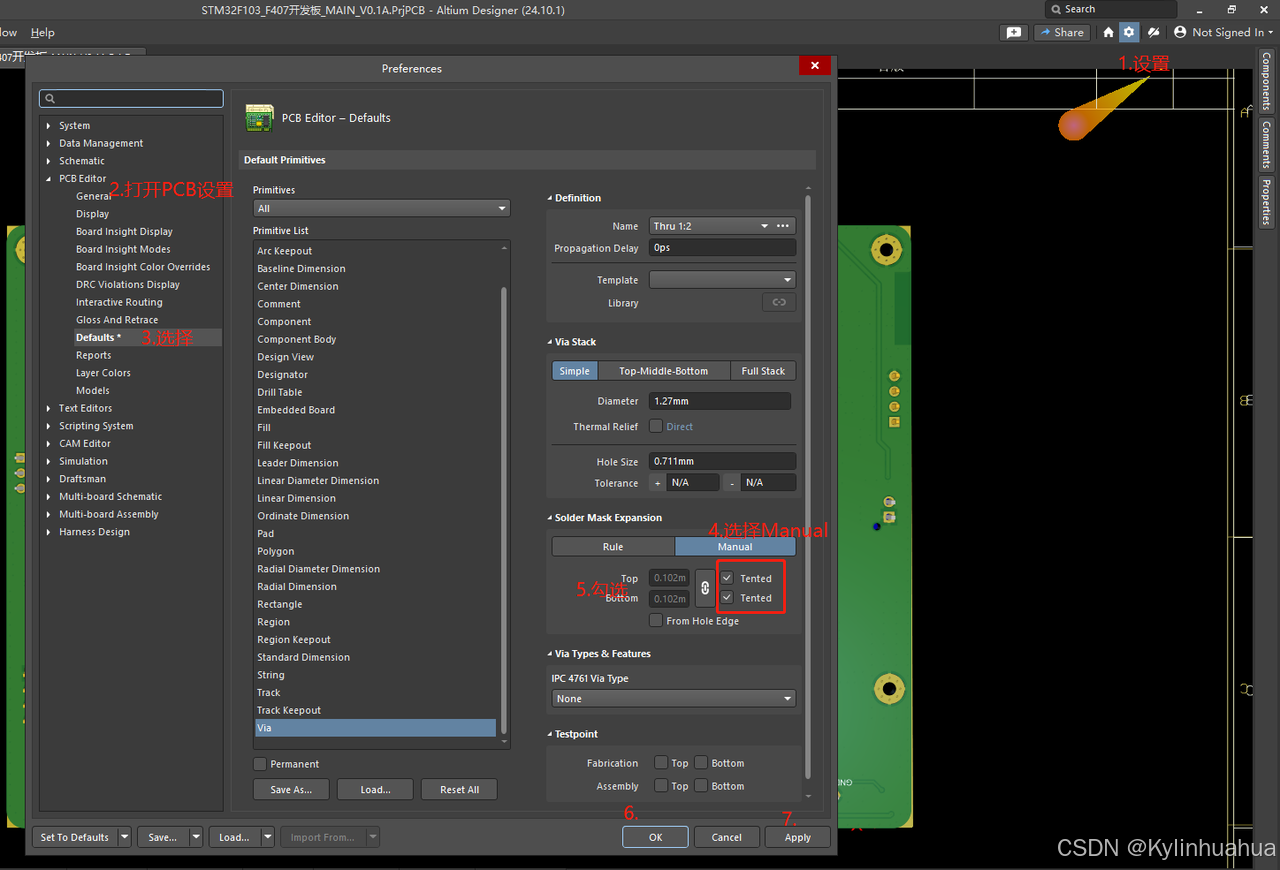This screenshot has width=1280, height=870.
Task: Open the Help menu
Action: pyautogui.click(x=42, y=33)
